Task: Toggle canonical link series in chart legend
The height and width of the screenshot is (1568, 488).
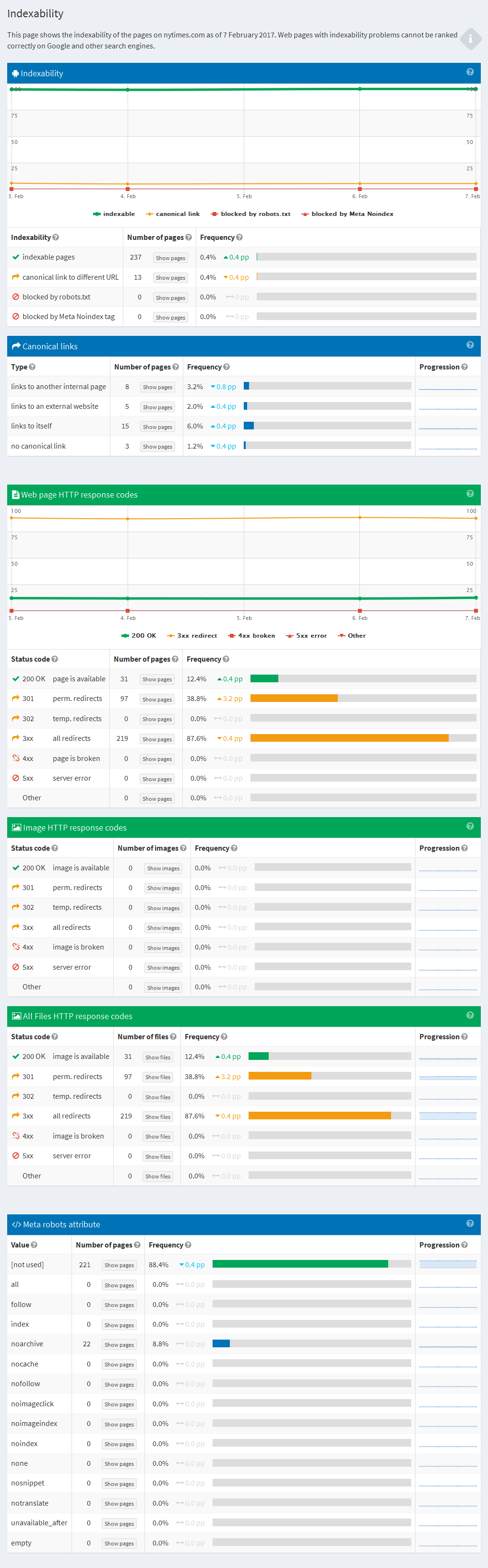Action: 173,214
